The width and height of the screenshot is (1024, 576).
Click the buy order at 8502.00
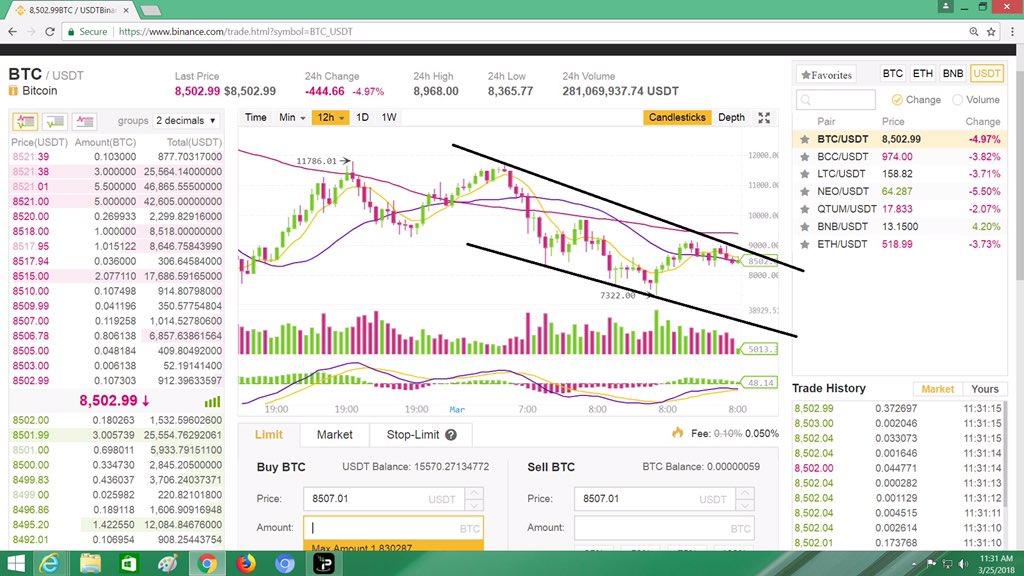click(116, 420)
